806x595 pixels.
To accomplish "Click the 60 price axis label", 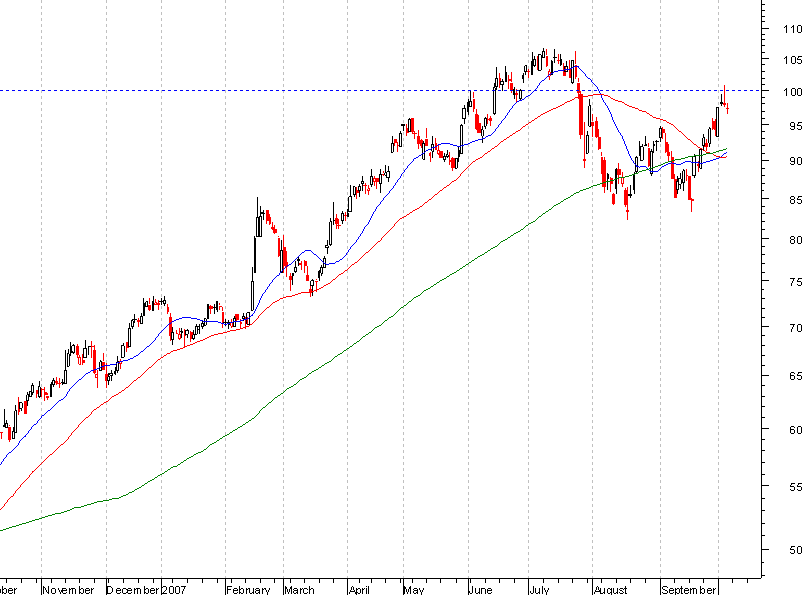I will coord(796,430).
